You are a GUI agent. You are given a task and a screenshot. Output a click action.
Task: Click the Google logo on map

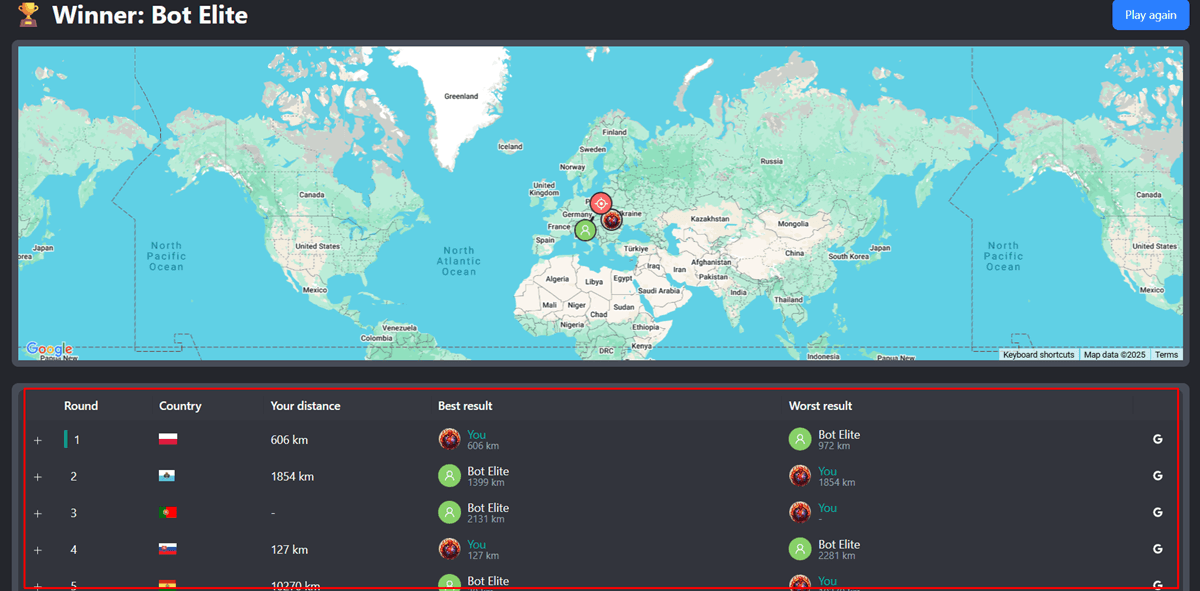pos(49,349)
